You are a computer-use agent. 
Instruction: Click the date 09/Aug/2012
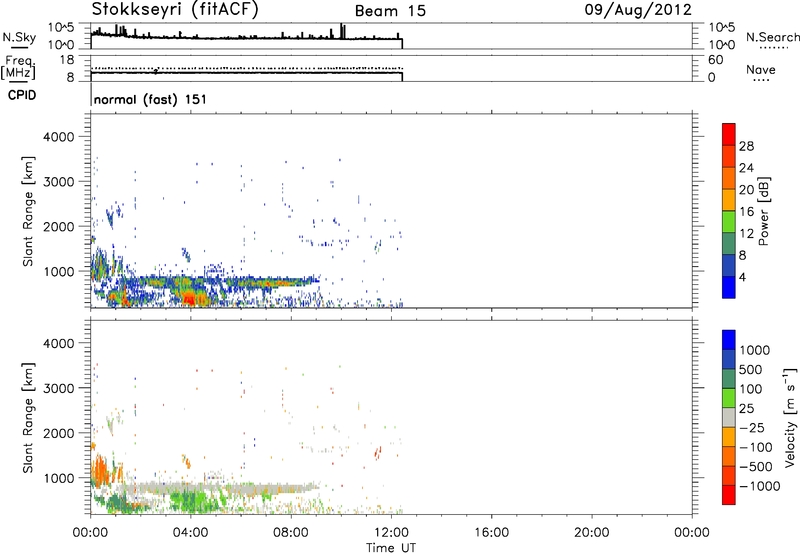click(x=638, y=10)
